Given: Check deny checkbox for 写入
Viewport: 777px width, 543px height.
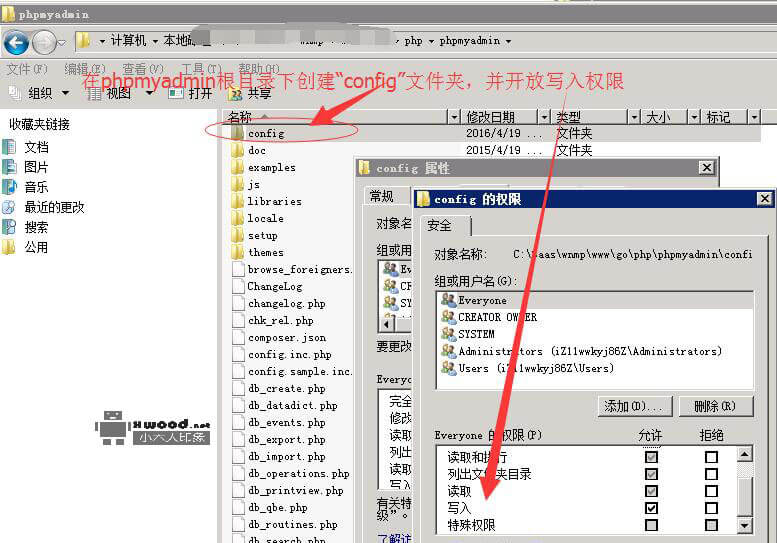Looking at the screenshot, I should (x=711, y=508).
